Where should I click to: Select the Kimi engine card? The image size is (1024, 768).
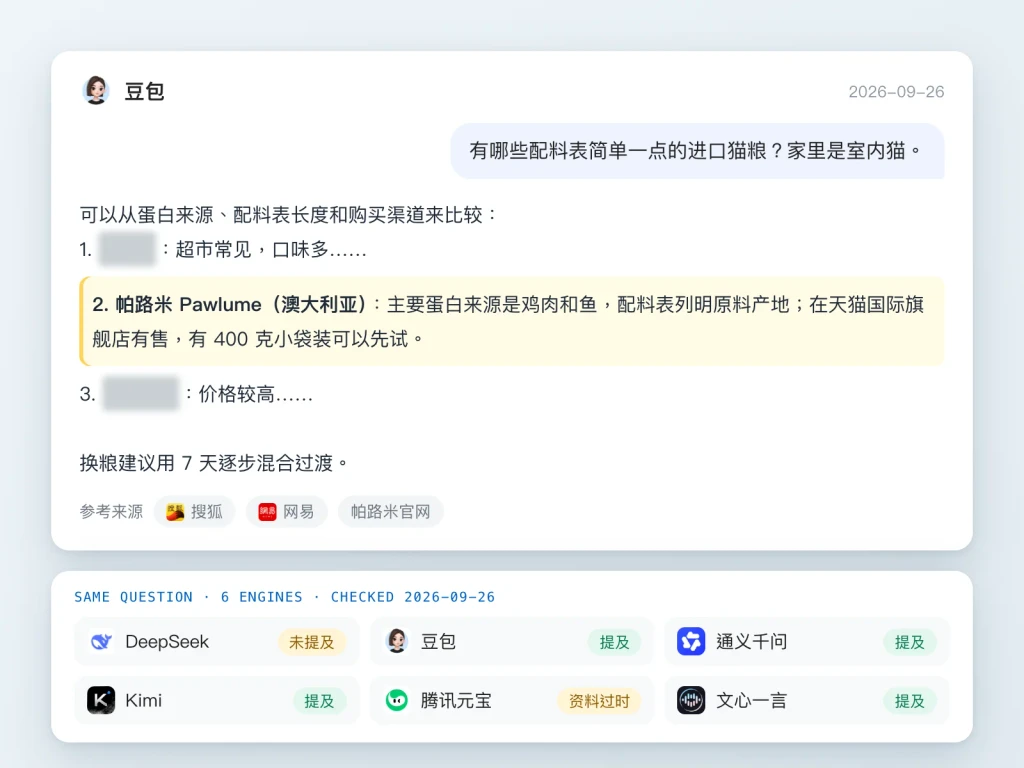point(216,701)
